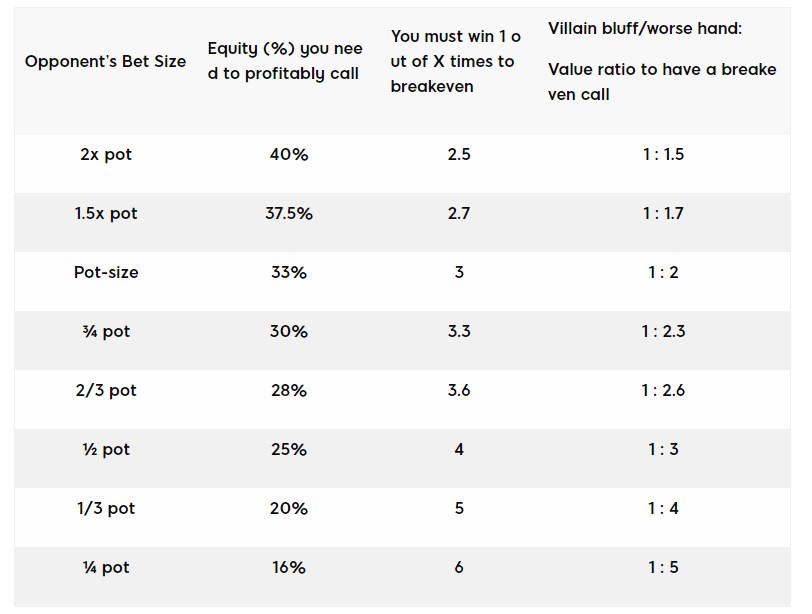812x614 pixels.
Task: Click the "2x pot" bet size cell
Action: click(105, 155)
